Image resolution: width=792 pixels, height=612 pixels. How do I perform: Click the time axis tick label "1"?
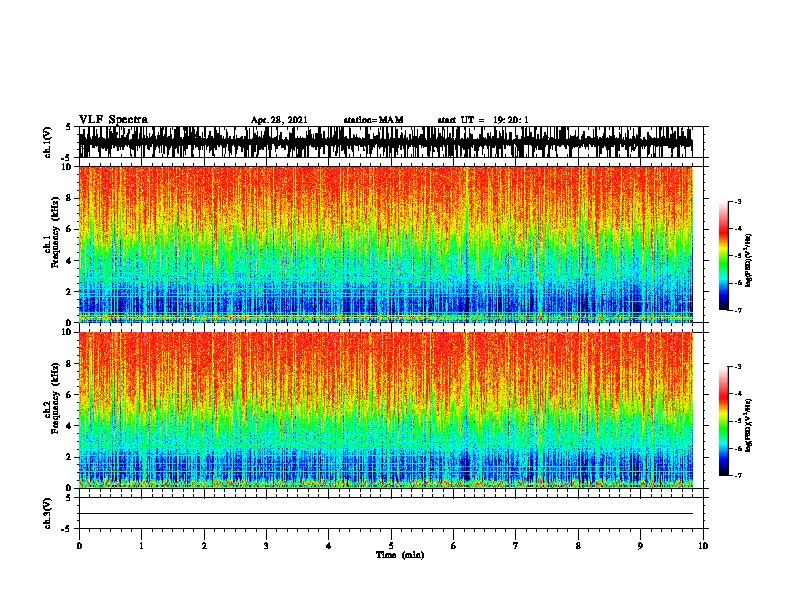pyautogui.click(x=141, y=546)
